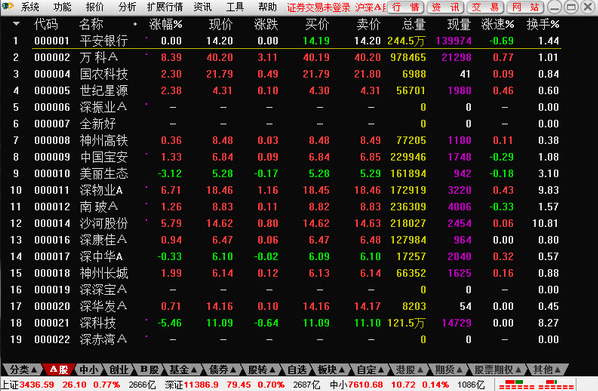The width and height of the screenshot is (598, 391).
Task: Expand the 股票期权 tab menu
Action: click(x=498, y=369)
